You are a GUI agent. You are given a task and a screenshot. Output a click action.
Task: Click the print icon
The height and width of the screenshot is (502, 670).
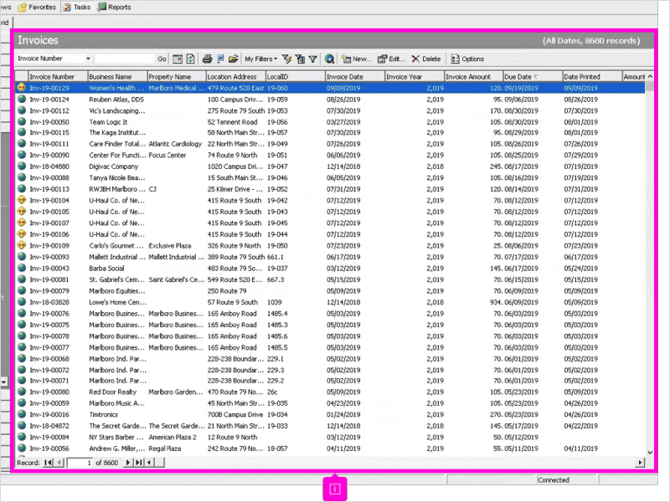point(207,59)
